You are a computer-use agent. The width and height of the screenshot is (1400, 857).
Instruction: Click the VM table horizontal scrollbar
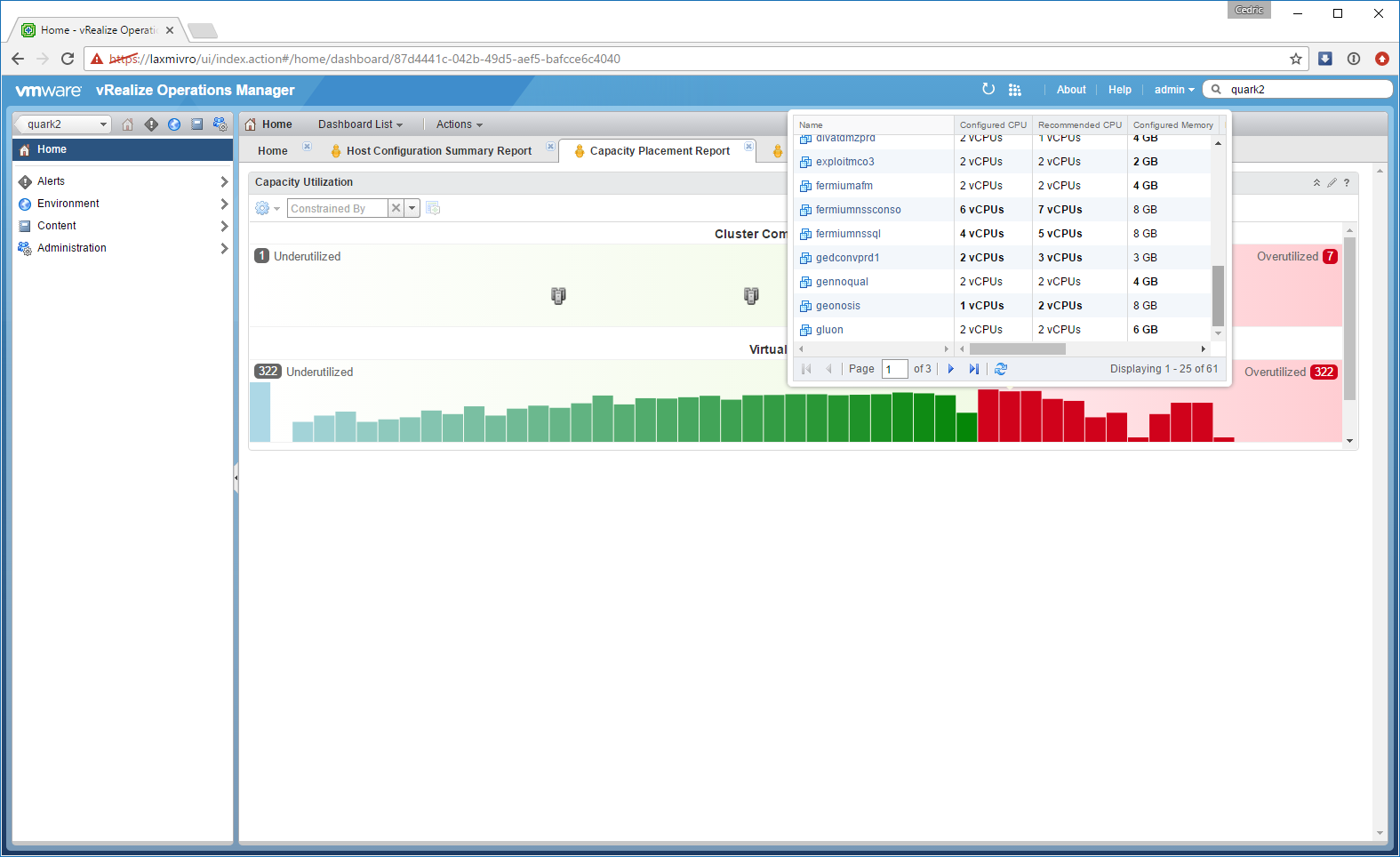[x=1018, y=349]
